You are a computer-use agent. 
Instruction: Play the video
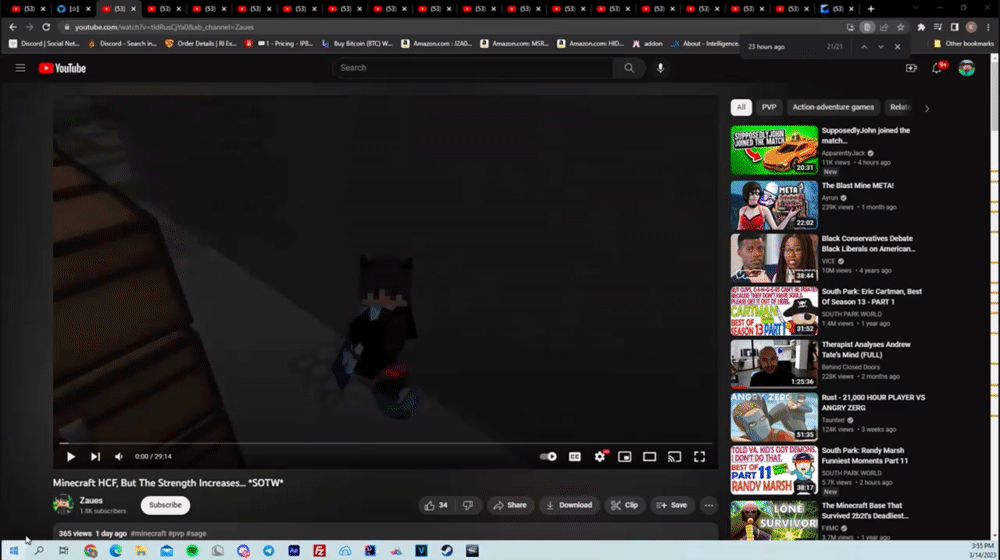pyautogui.click(x=71, y=457)
